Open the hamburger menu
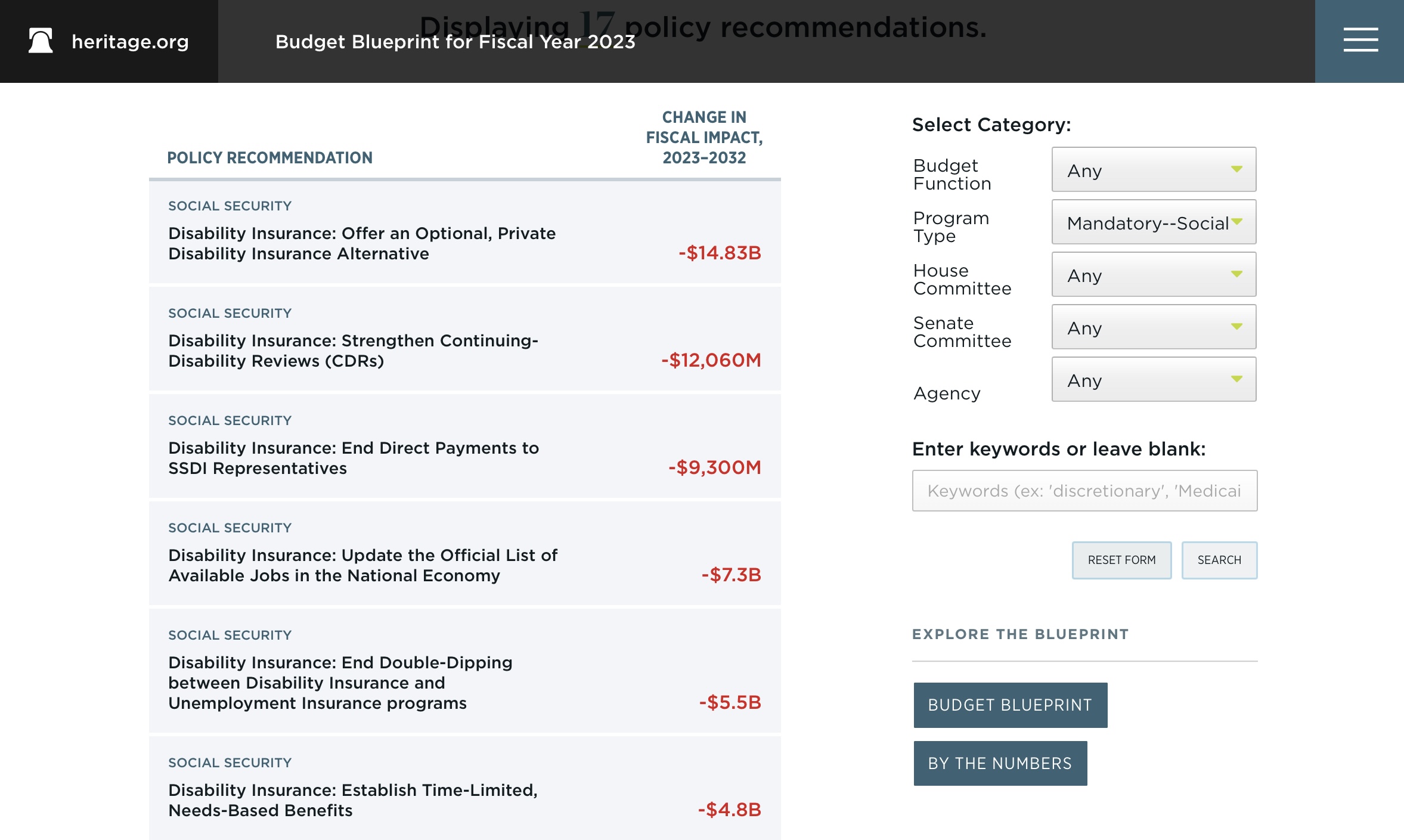The image size is (1404, 840). click(x=1360, y=41)
